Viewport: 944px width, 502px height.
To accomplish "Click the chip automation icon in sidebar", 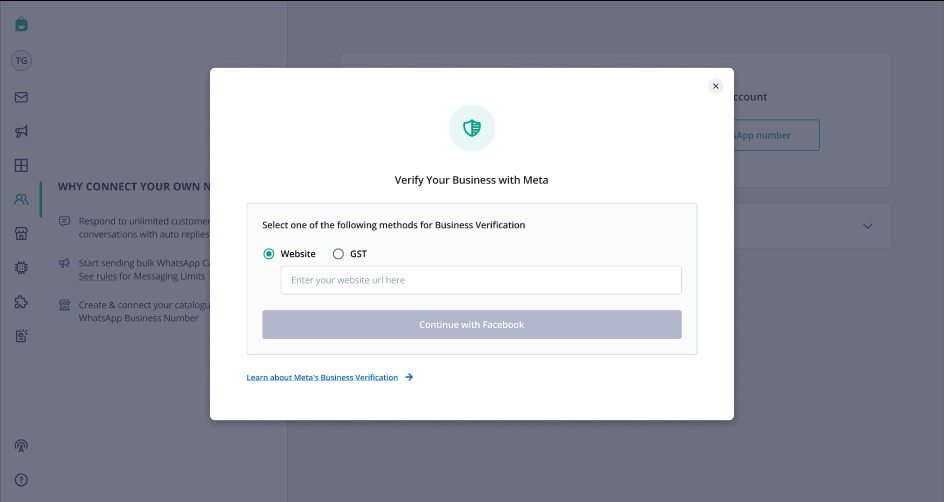I will pos(21,267).
